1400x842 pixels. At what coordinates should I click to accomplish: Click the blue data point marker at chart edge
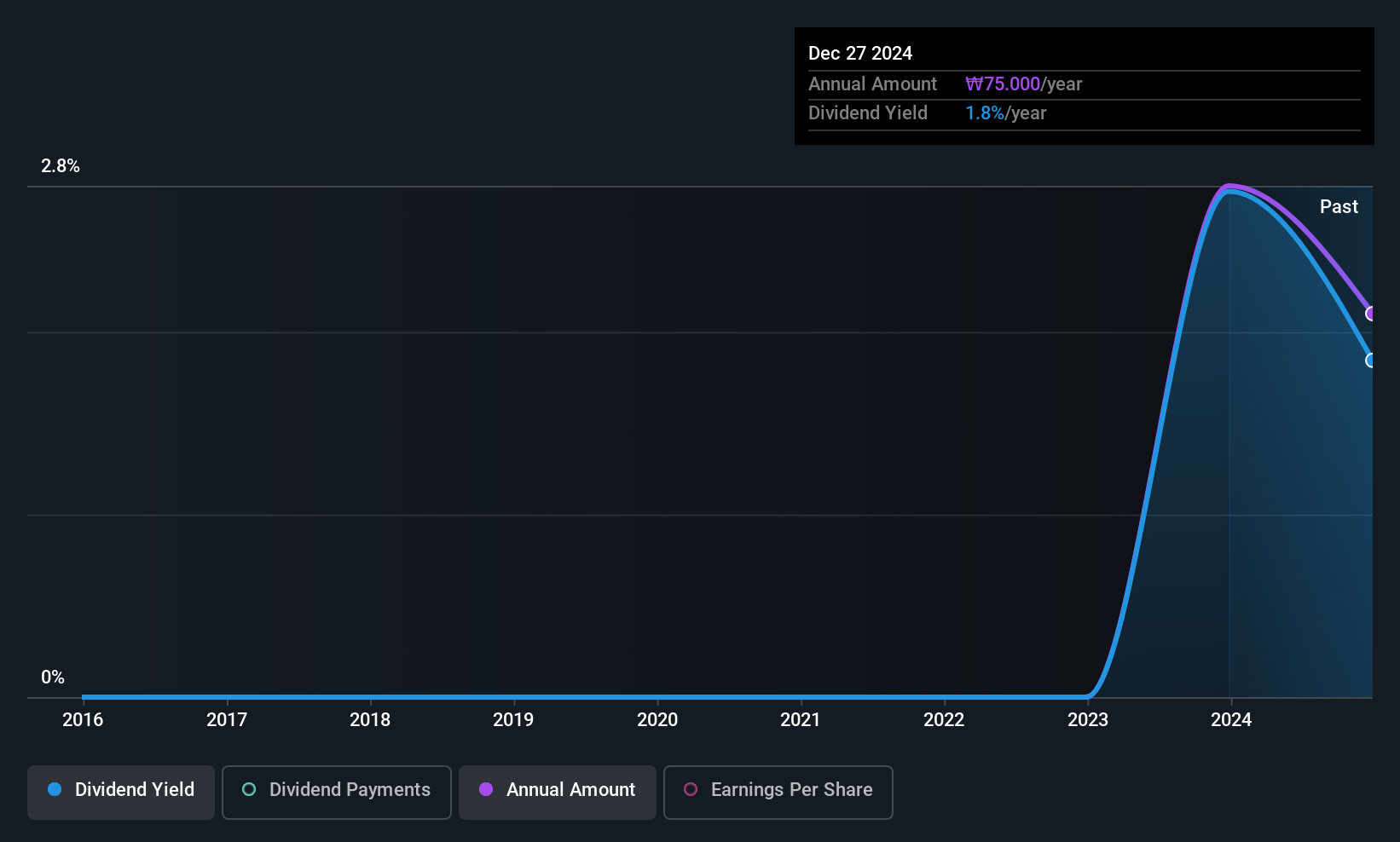1370,360
